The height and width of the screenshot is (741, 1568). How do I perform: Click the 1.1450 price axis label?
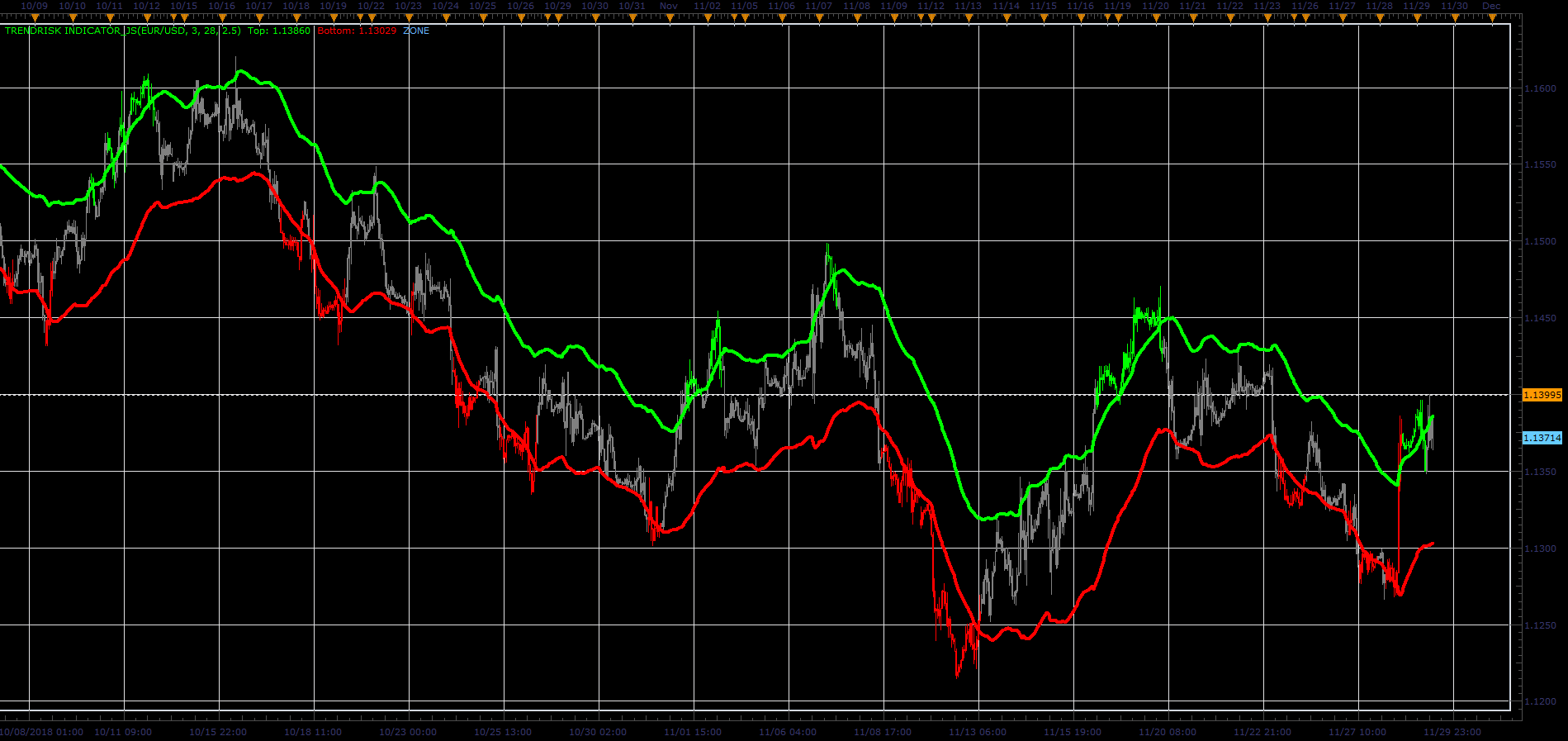(1540, 318)
